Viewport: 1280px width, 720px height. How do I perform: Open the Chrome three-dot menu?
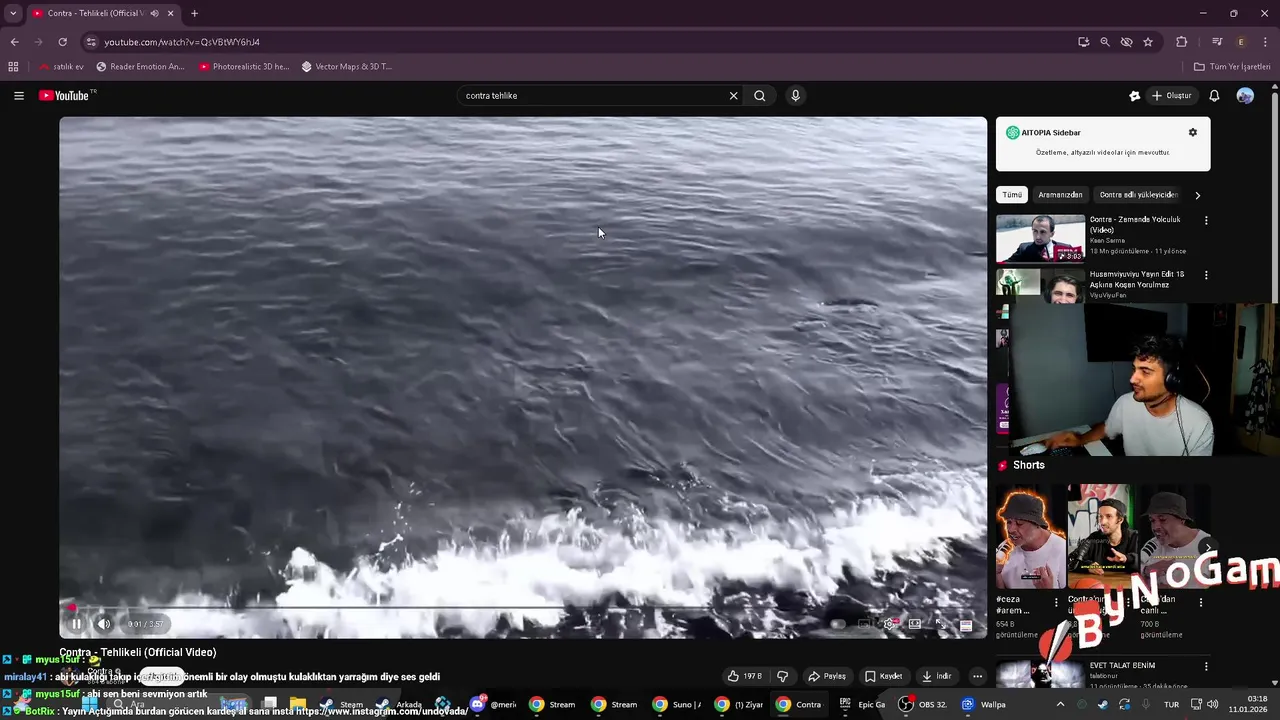(1265, 42)
